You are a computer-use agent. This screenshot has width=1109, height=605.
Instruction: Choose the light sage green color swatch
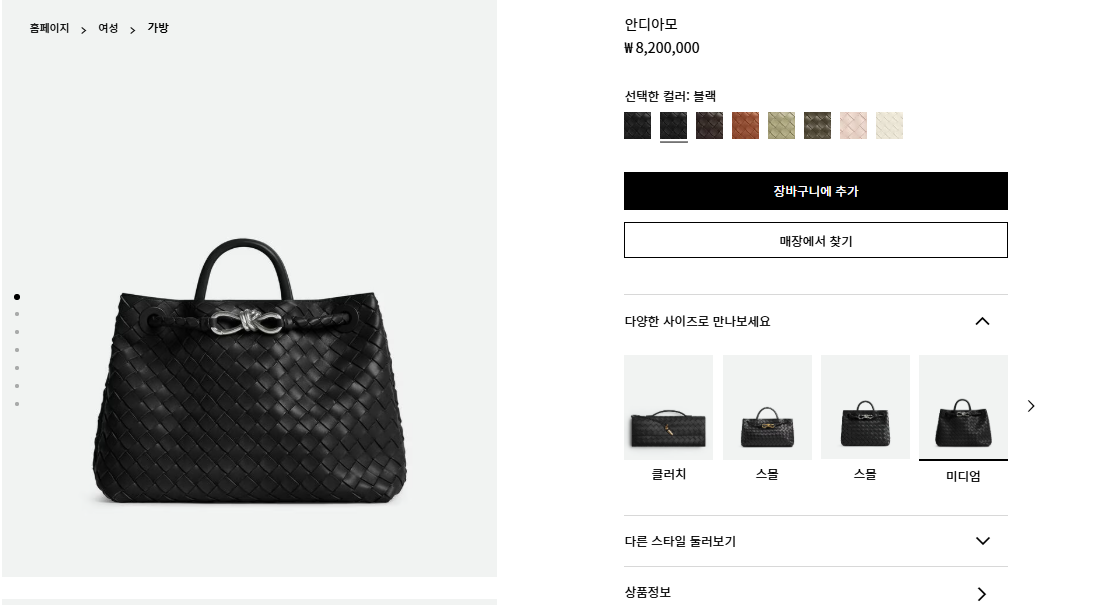[782, 125]
